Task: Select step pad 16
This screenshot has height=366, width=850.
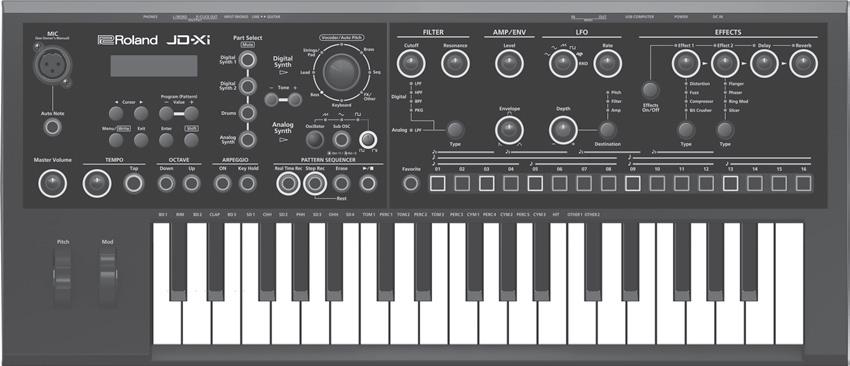Action: pyautogui.click(x=804, y=183)
